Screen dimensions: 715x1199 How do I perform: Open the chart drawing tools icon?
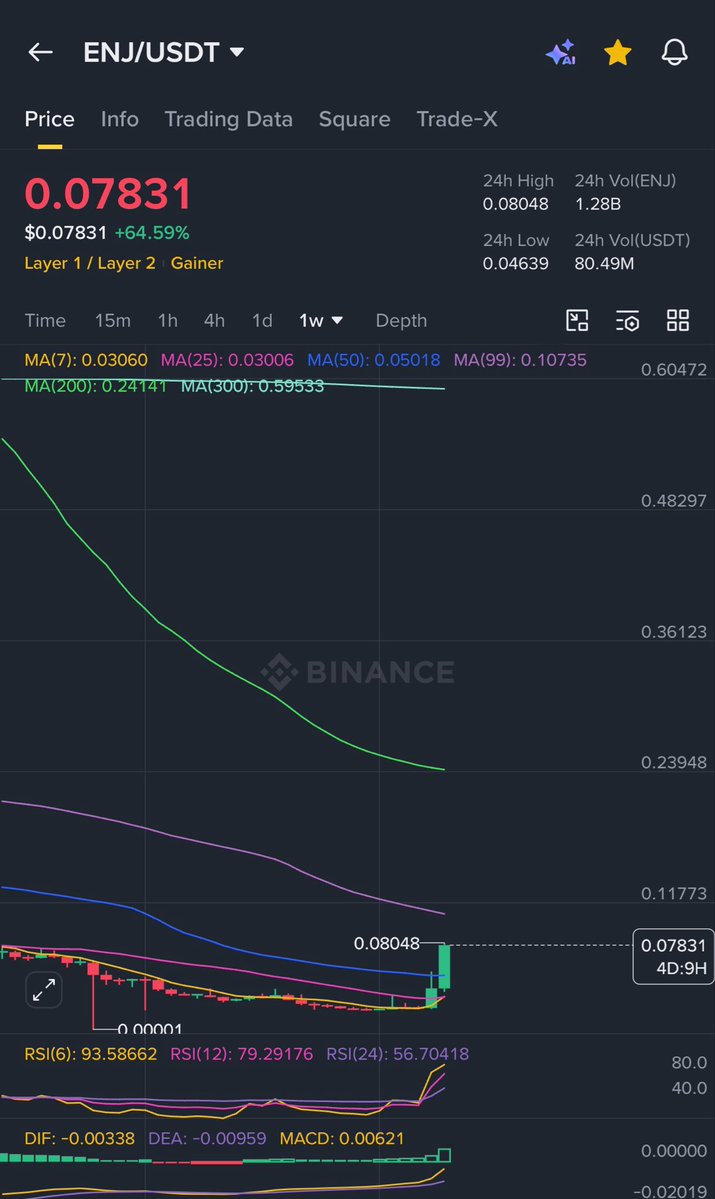577,320
